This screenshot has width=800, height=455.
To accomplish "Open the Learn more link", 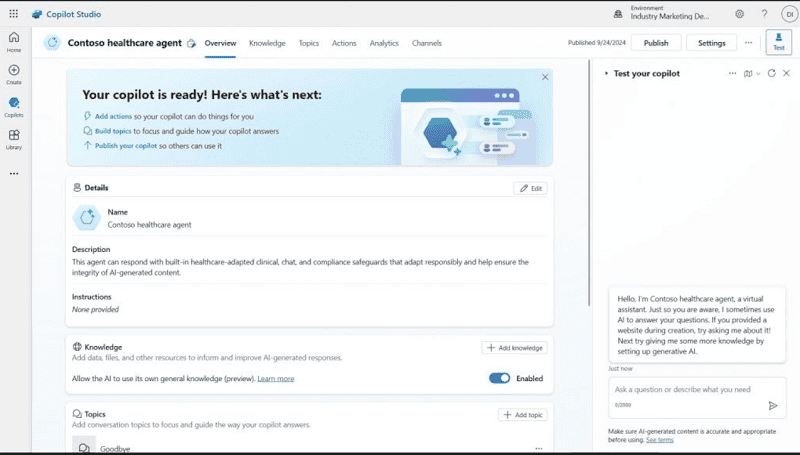I will [x=276, y=378].
